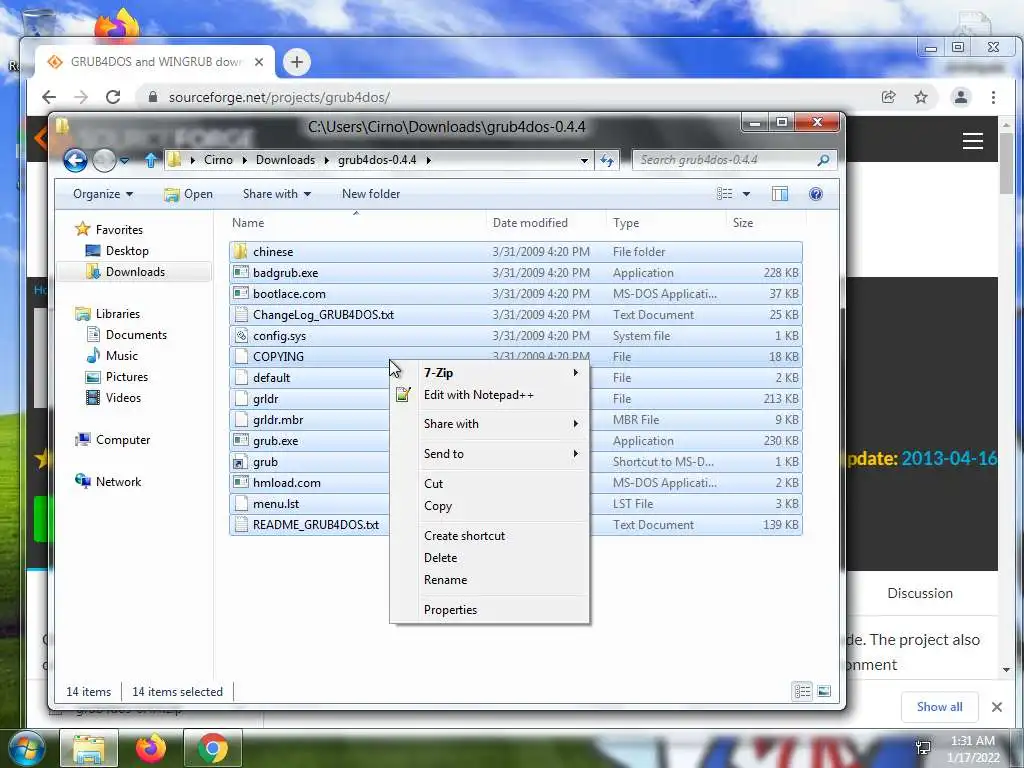Open recent pages dropdown near Back button

coord(124,160)
